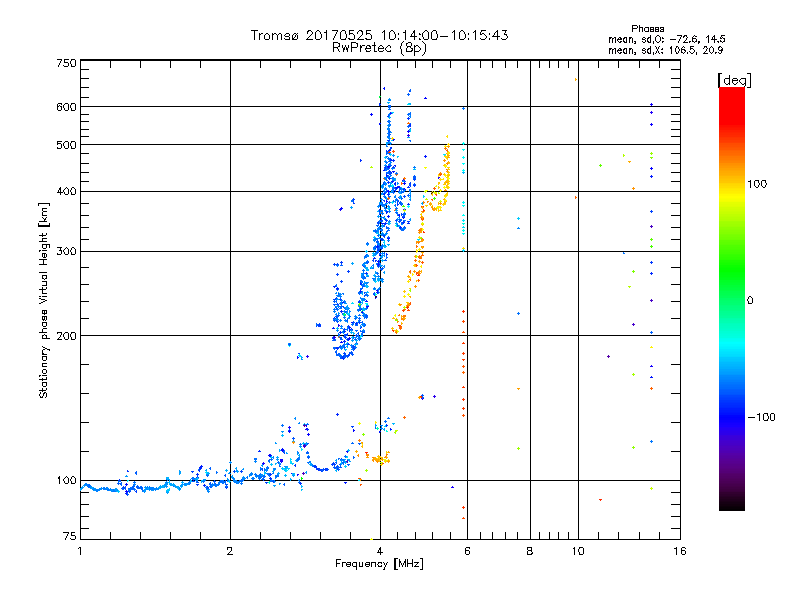Click the x-axis label 'Frequency [MHz]'
Viewport: 800px width, 600px height.
(x=379, y=564)
